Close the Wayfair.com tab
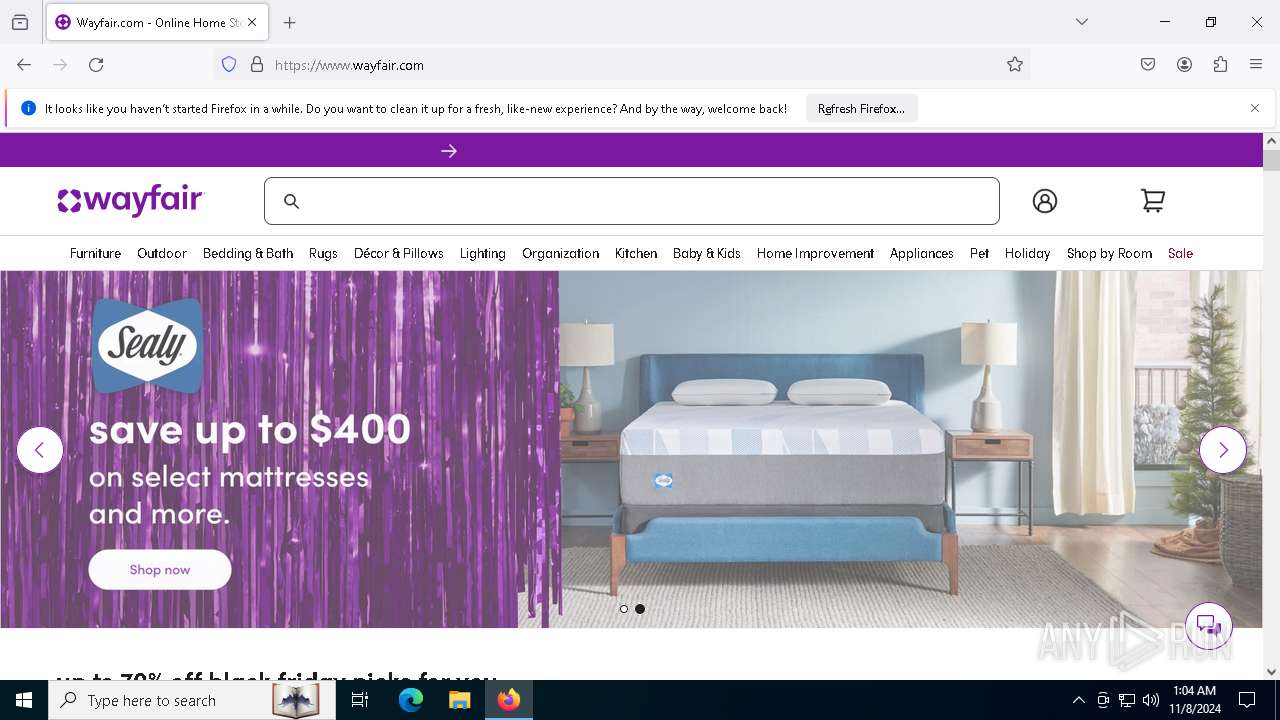 click(x=252, y=22)
